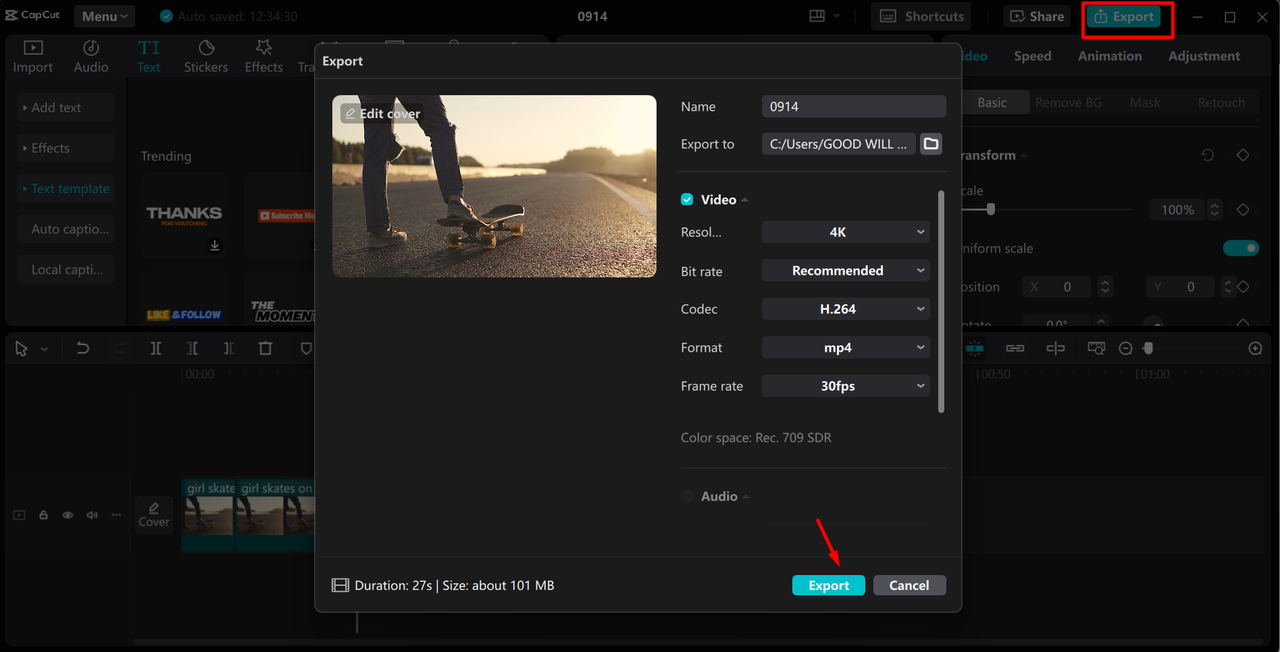Click the Delete left split icon
Screen dimensions: 1280x652
click(x=193, y=348)
